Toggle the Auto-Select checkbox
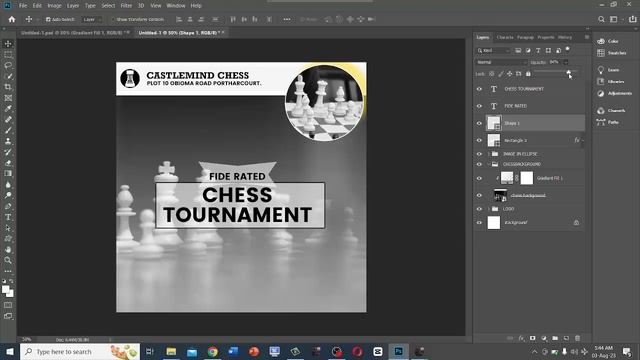Viewport: 640px width, 360px height. (x=48, y=19)
